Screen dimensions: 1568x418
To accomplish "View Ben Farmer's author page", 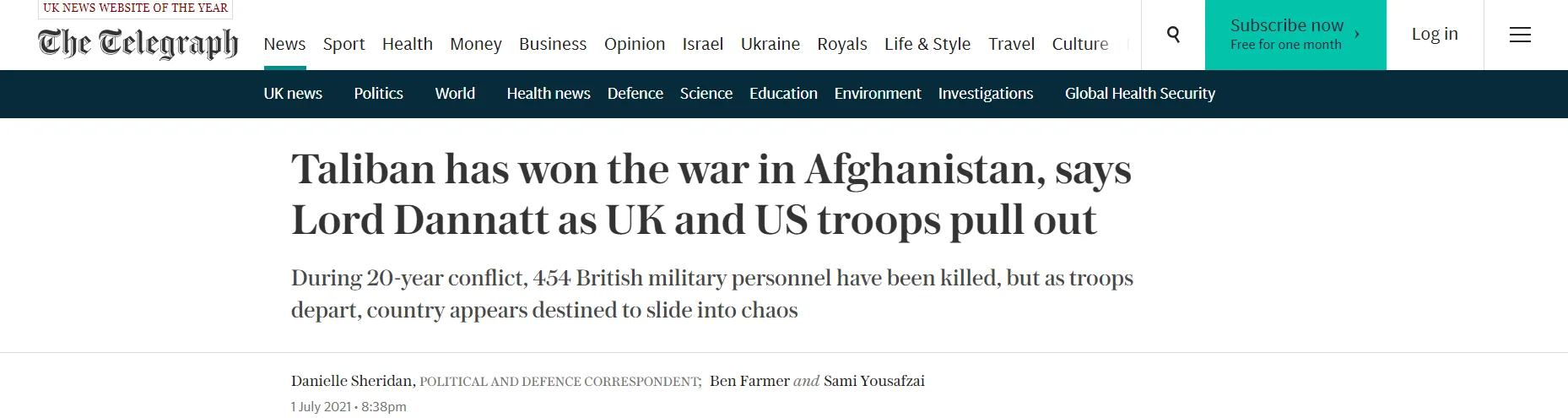I will click(x=749, y=381).
